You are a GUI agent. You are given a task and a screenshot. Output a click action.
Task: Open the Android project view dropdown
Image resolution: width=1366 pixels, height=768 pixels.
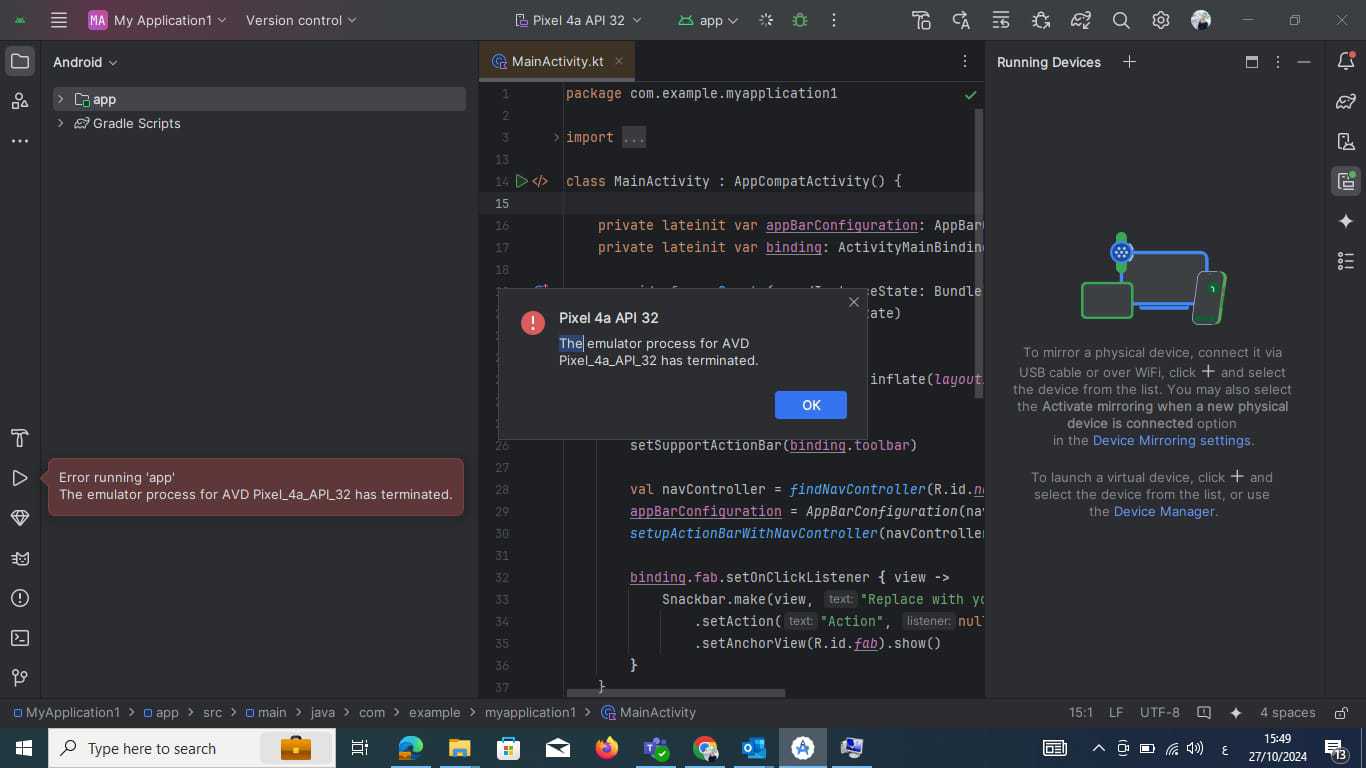coord(85,62)
